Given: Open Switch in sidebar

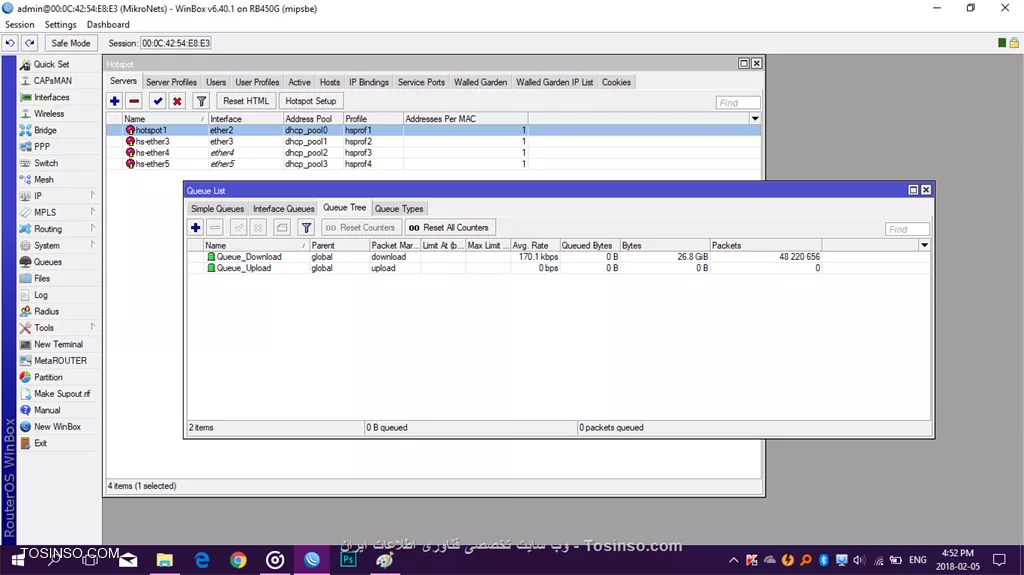Looking at the screenshot, I should (x=46, y=163).
